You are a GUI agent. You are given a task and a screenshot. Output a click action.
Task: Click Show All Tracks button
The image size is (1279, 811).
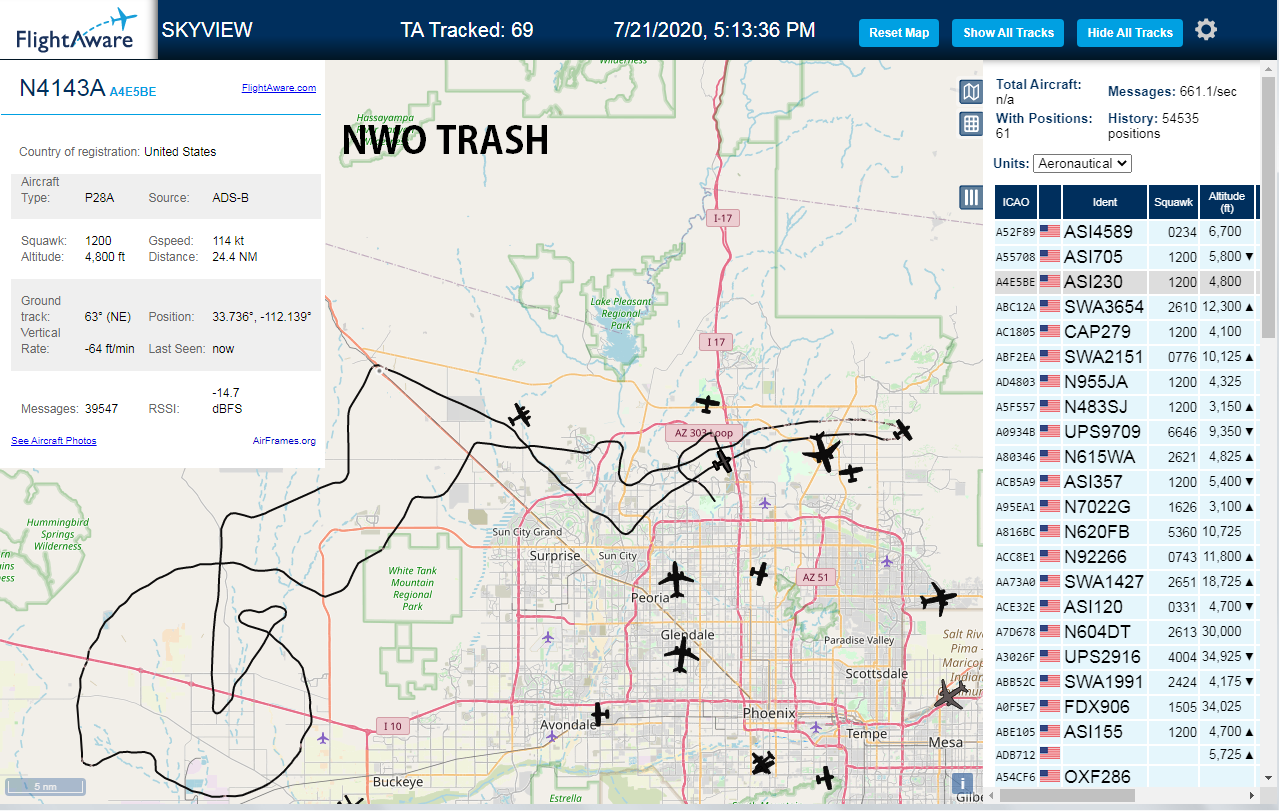coord(1008,33)
